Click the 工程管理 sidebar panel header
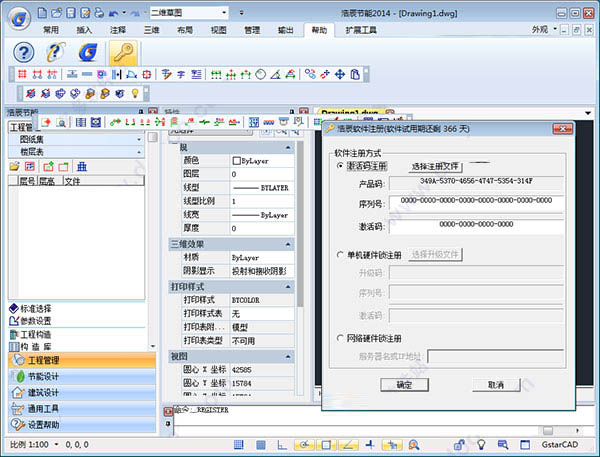The image size is (600, 457). click(x=82, y=361)
